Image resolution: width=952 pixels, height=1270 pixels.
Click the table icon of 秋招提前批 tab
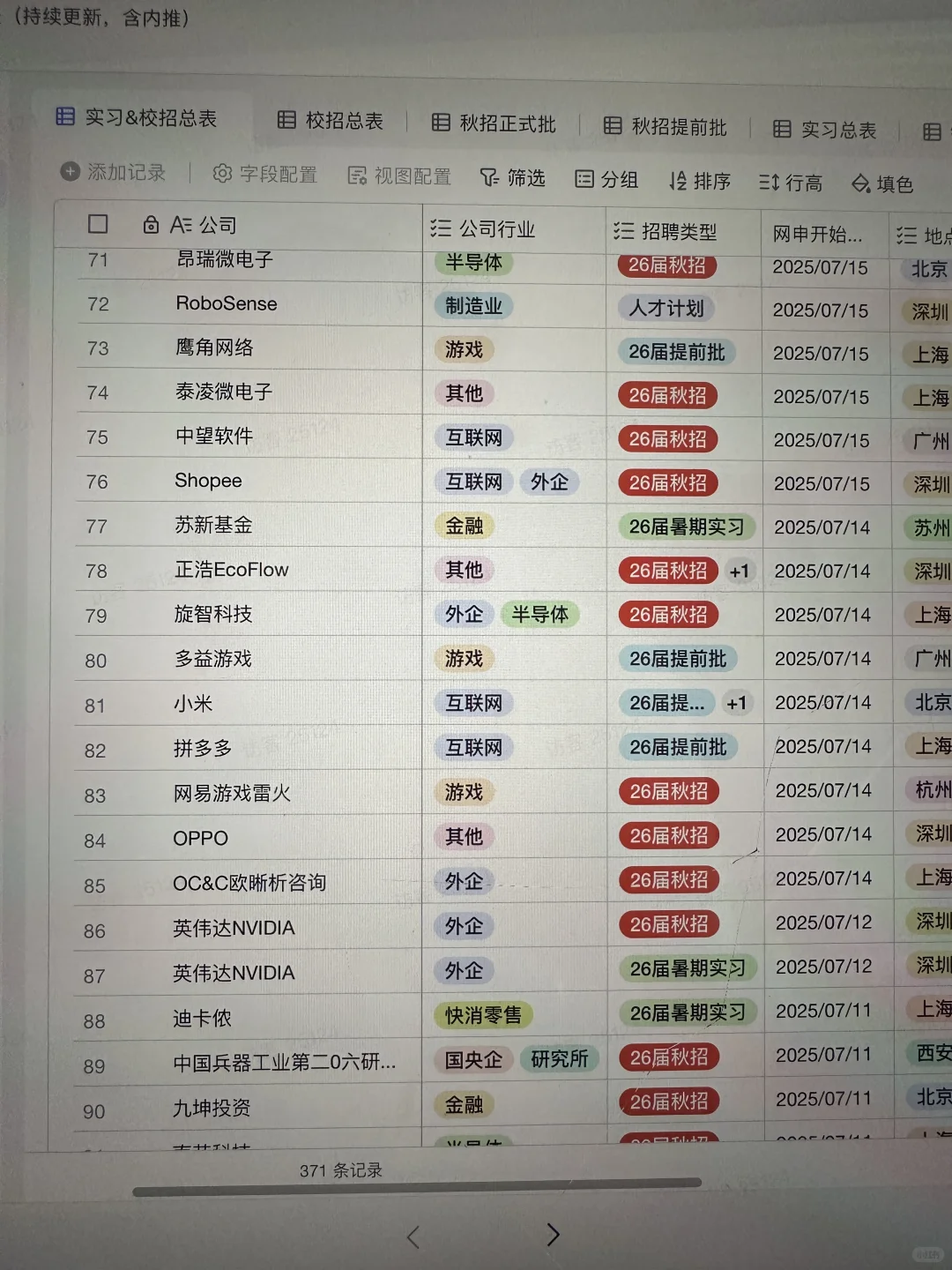point(613,126)
